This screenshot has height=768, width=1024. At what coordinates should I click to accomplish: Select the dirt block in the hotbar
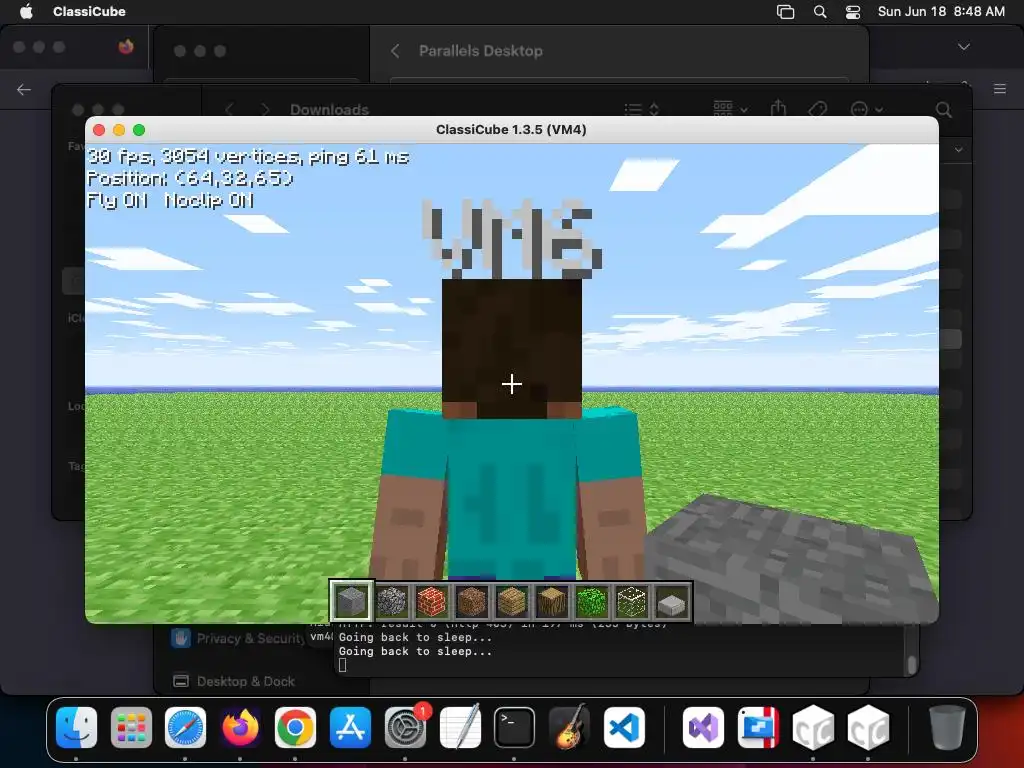[472, 601]
